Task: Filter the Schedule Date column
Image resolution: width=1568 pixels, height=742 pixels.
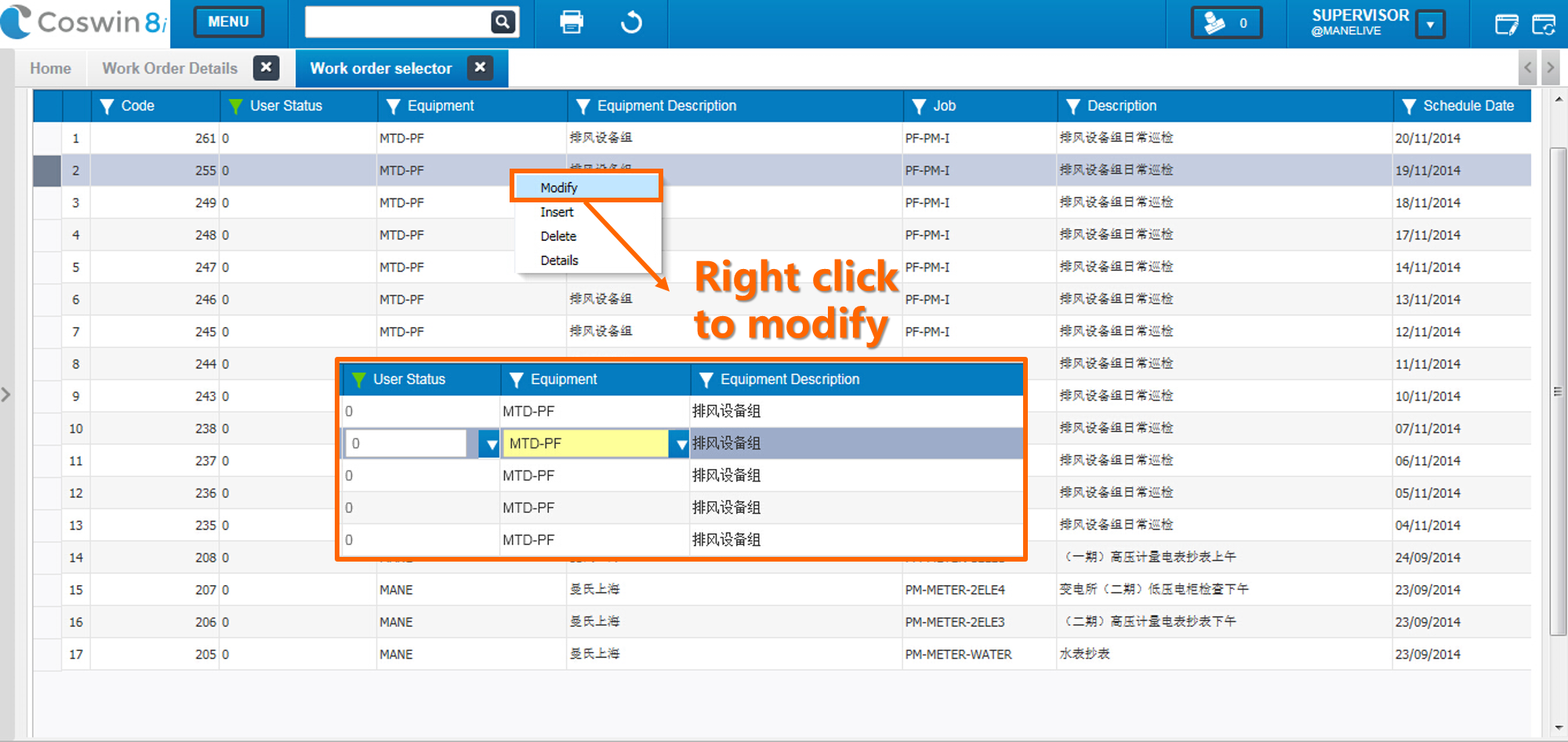Action: click(1409, 106)
